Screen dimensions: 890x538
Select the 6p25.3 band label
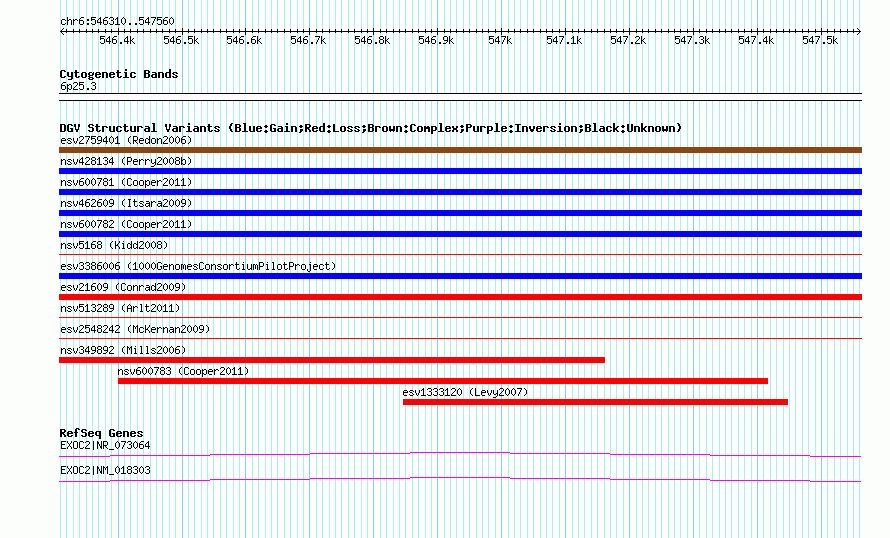pyautogui.click(x=78, y=86)
